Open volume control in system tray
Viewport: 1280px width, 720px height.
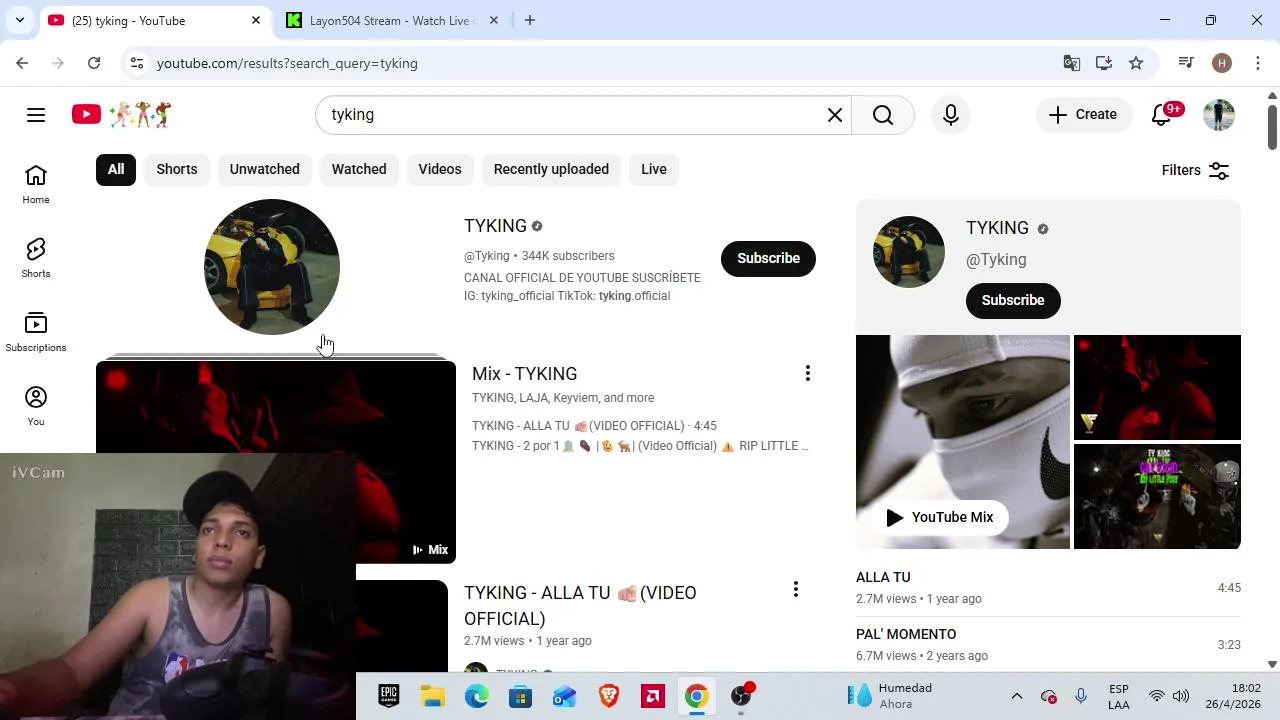coord(1181,696)
